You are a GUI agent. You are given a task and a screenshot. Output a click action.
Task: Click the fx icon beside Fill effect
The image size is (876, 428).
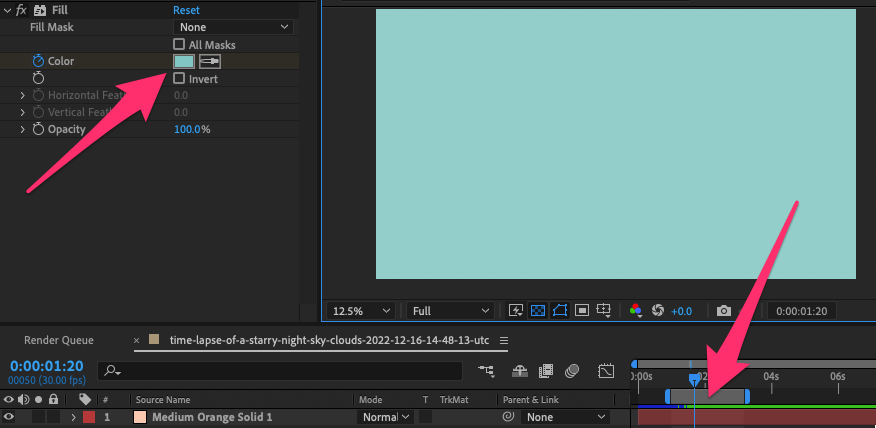point(21,10)
